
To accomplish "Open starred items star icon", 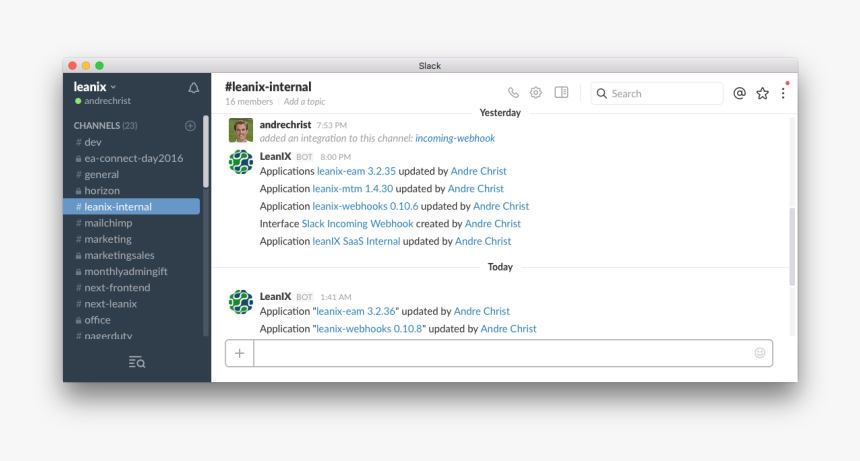I will tap(763, 93).
